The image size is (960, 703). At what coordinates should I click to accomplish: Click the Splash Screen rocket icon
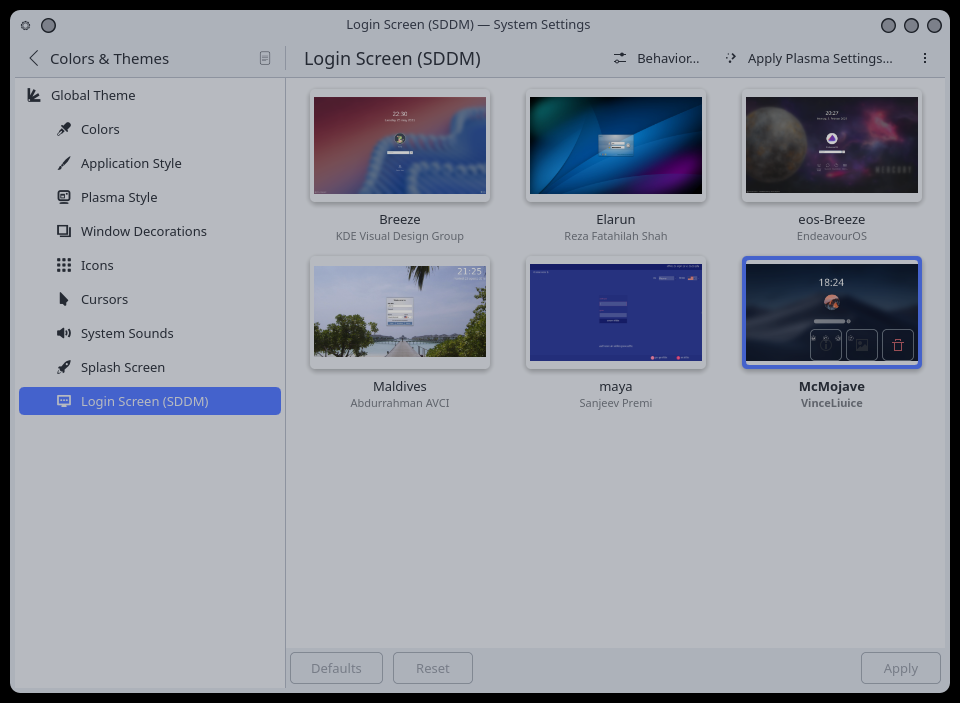pos(64,367)
